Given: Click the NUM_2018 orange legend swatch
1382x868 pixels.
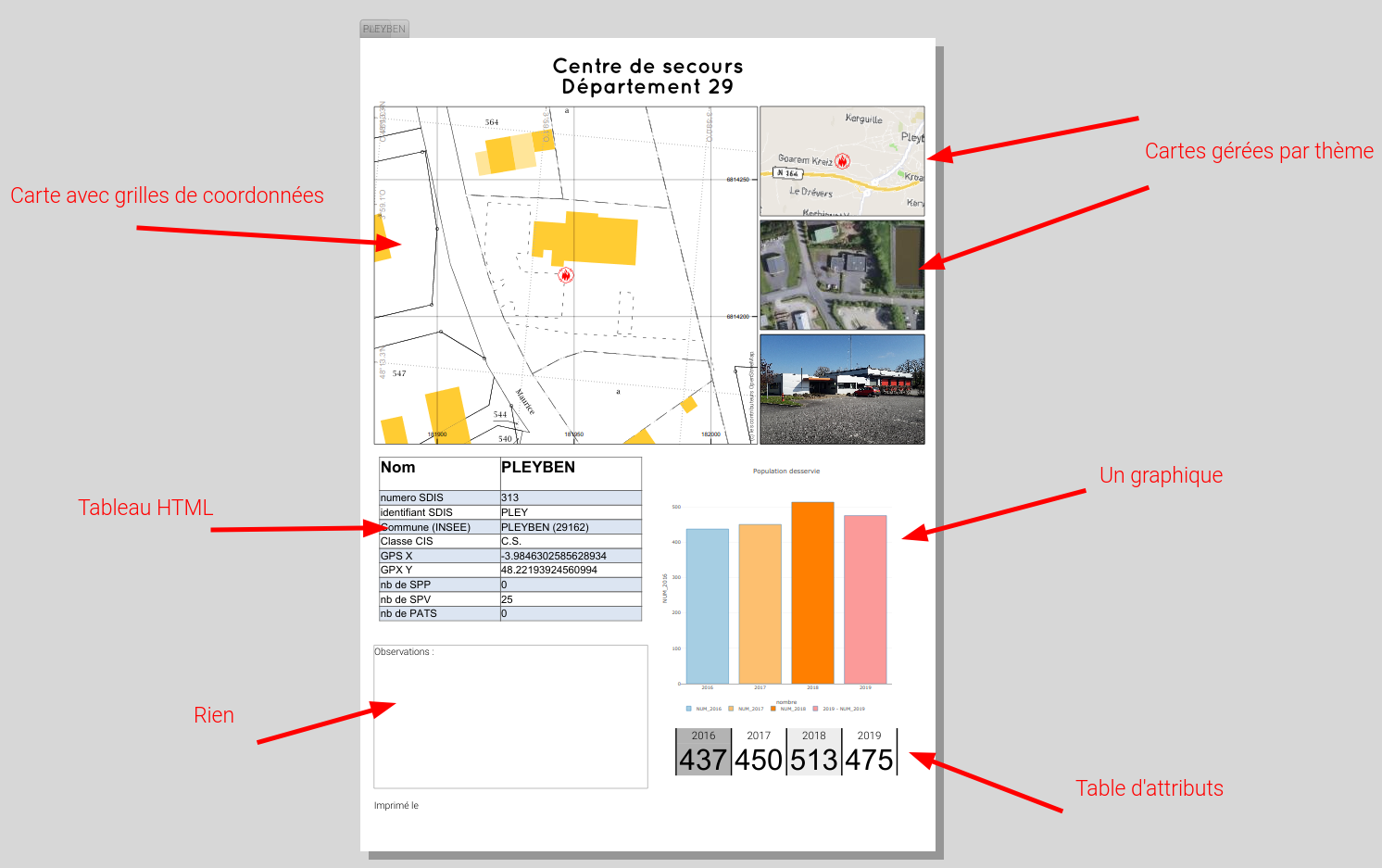Looking at the screenshot, I should pos(773,709).
